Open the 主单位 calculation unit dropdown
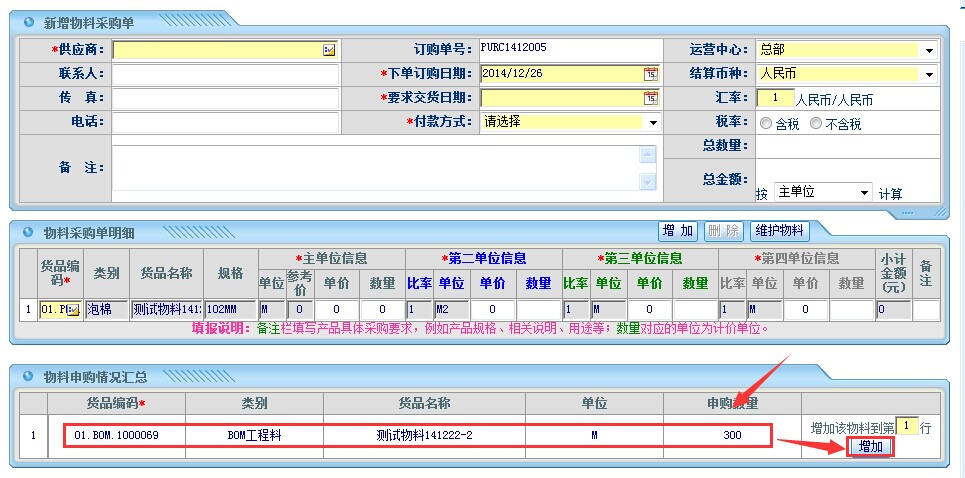This screenshot has height=478, width=965. [x=864, y=192]
